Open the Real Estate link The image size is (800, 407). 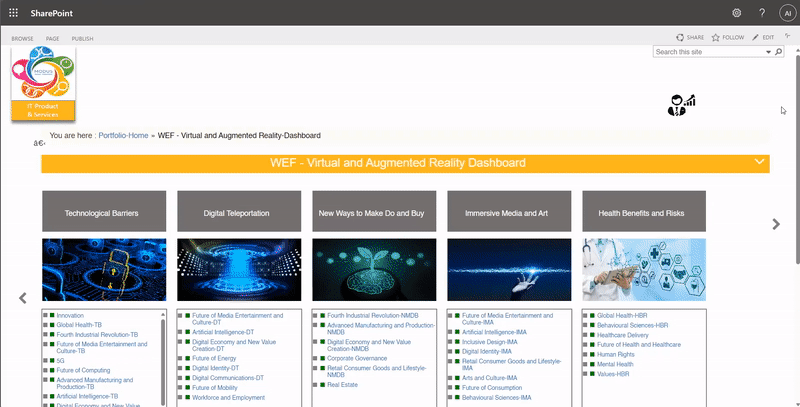tap(342, 385)
